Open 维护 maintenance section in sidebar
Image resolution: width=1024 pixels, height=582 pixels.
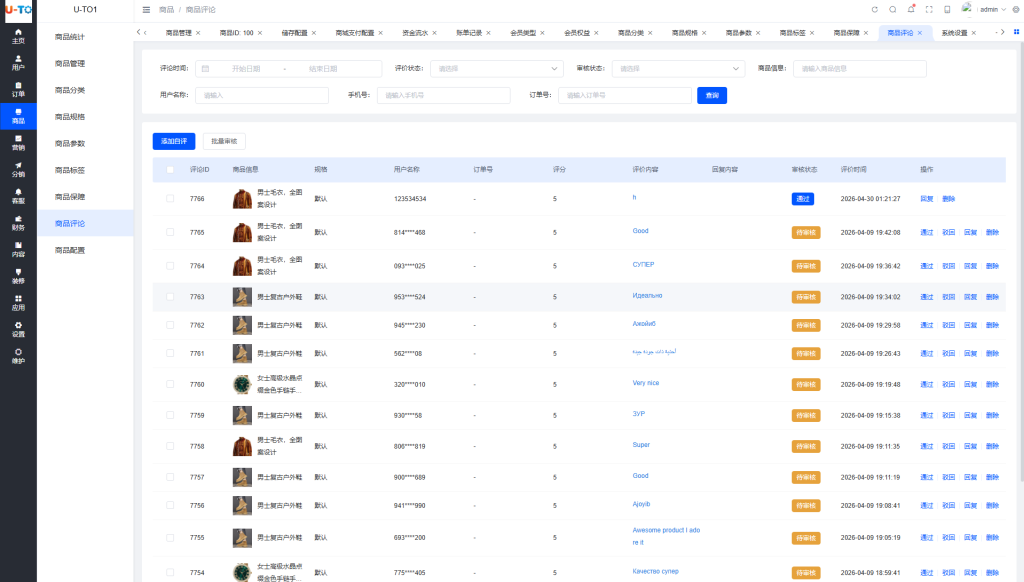(x=18, y=357)
